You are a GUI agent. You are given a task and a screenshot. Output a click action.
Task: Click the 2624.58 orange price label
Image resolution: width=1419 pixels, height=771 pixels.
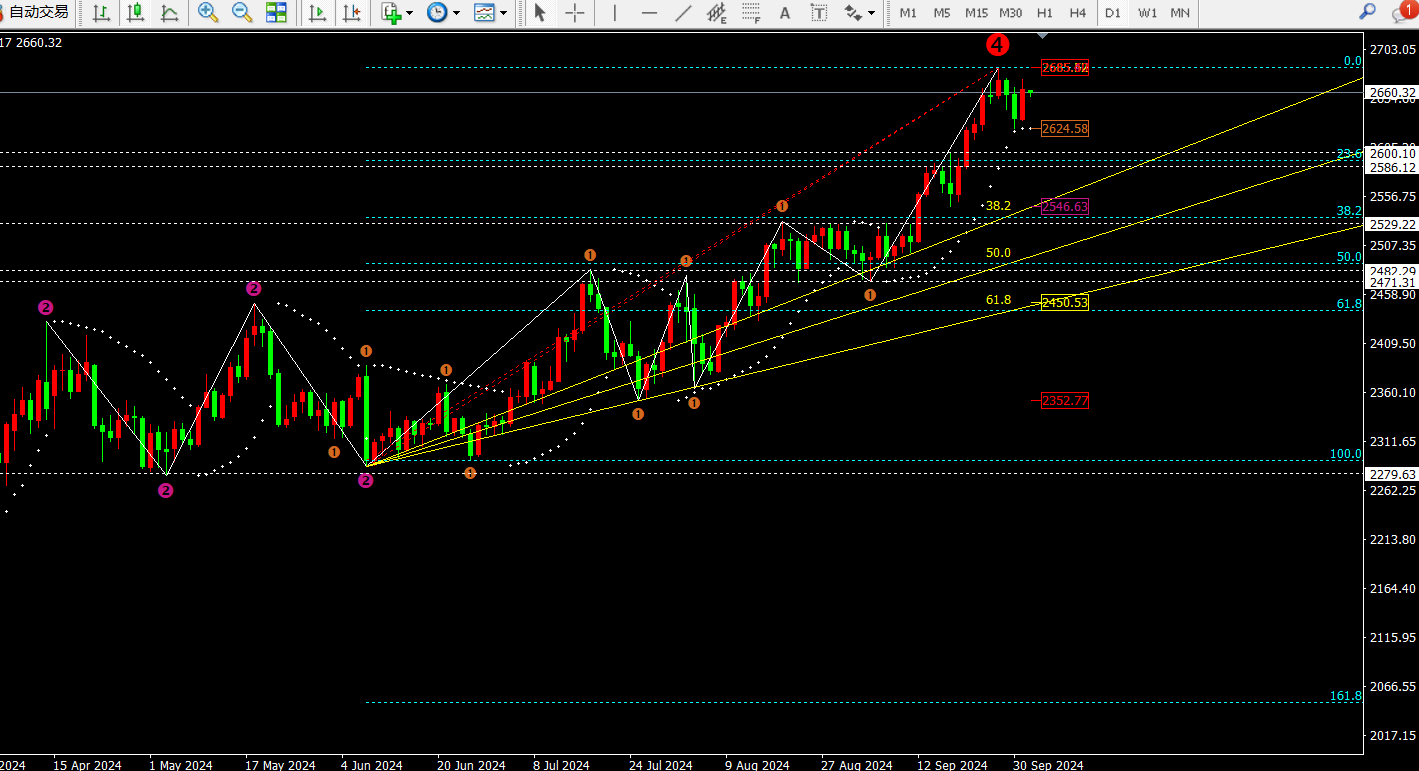point(1065,129)
